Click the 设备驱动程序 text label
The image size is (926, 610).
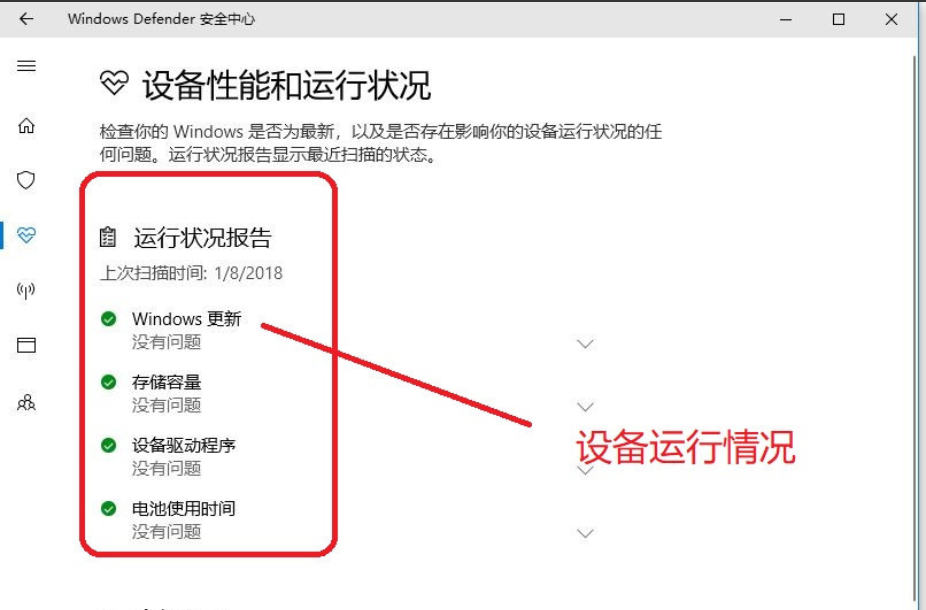(186, 445)
